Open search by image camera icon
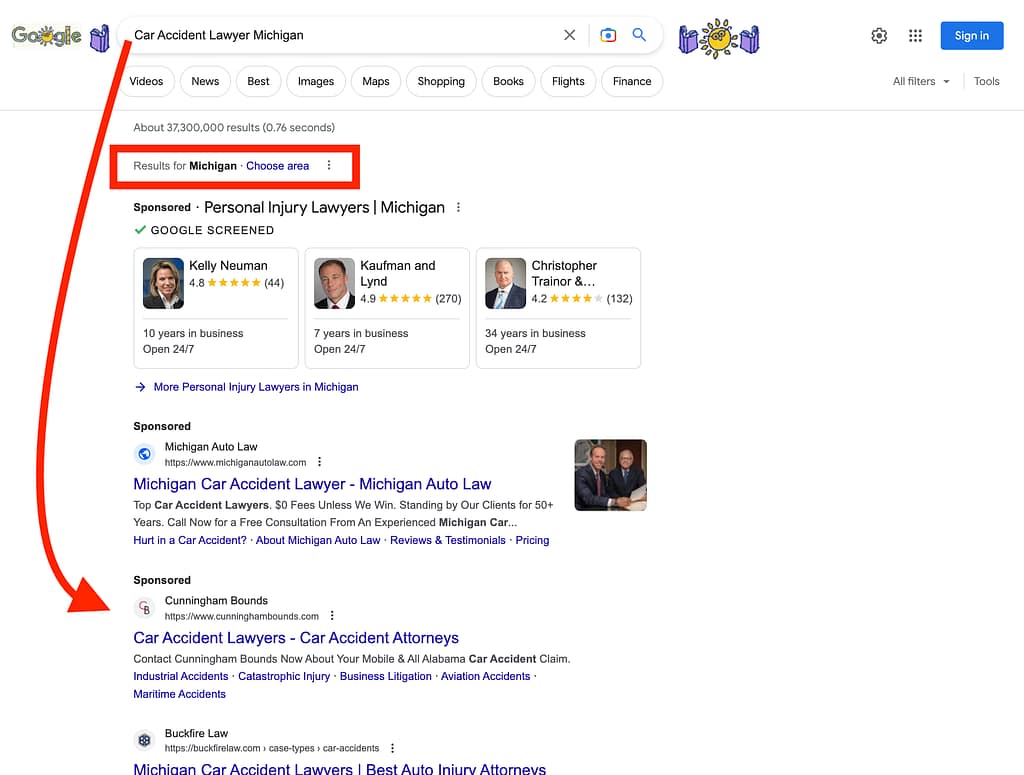Image resolution: width=1024 pixels, height=775 pixels. [608, 35]
